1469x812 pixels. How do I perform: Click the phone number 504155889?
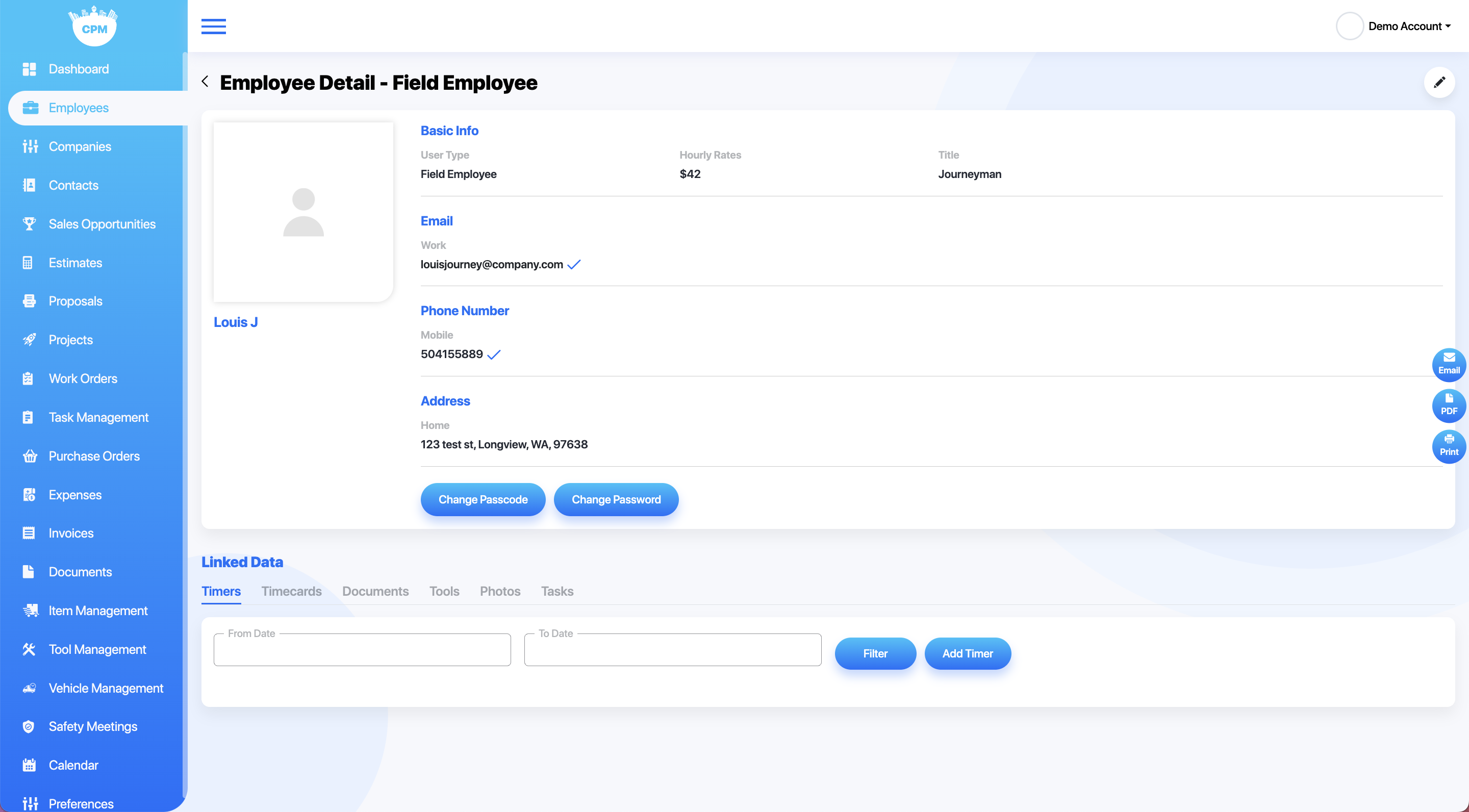click(x=451, y=354)
